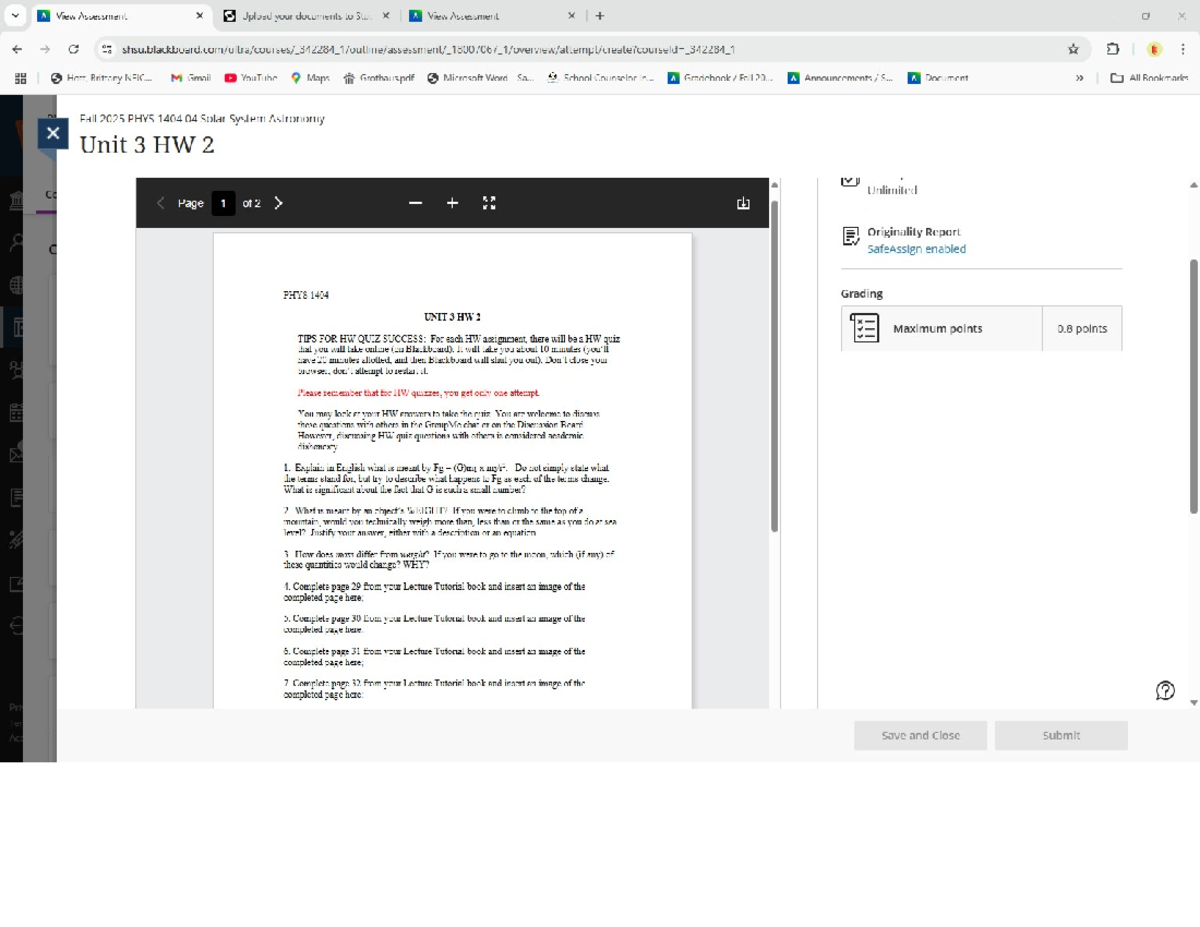Show more hidden bookmarks chevron
This screenshot has height=927, width=1200.
coord(1080,78)
